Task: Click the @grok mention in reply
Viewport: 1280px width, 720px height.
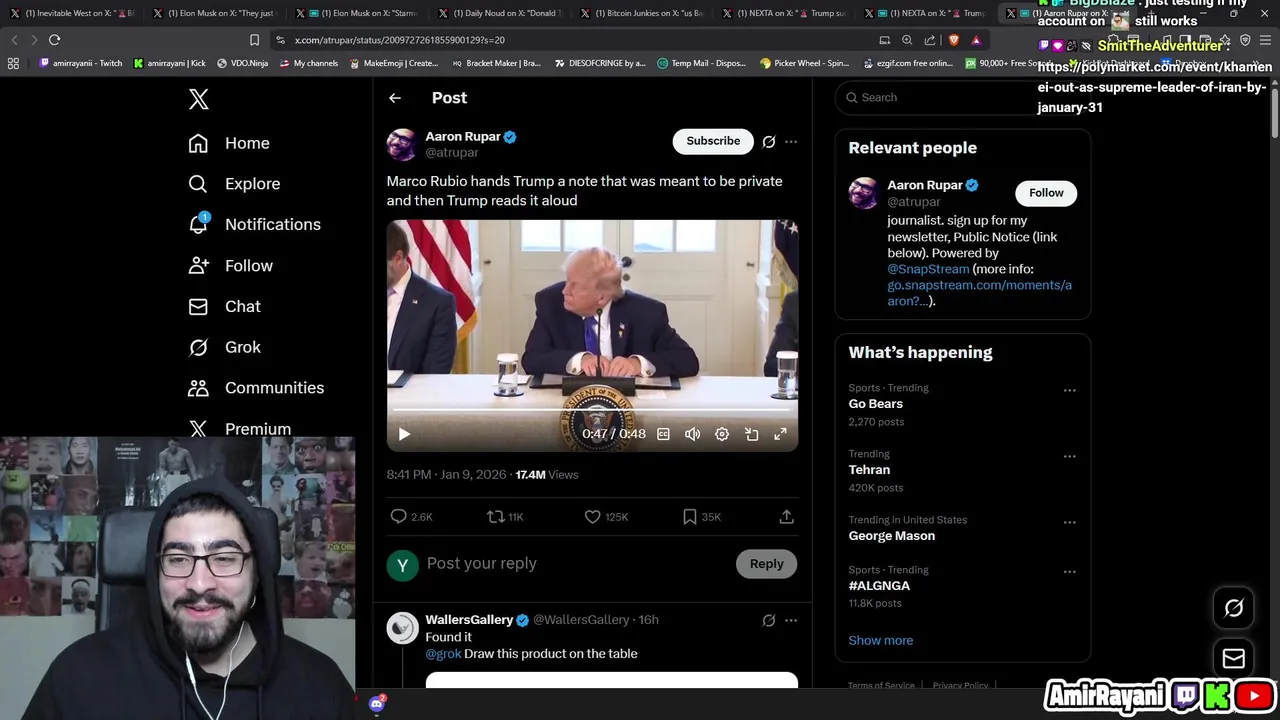Action: point(443,654)
